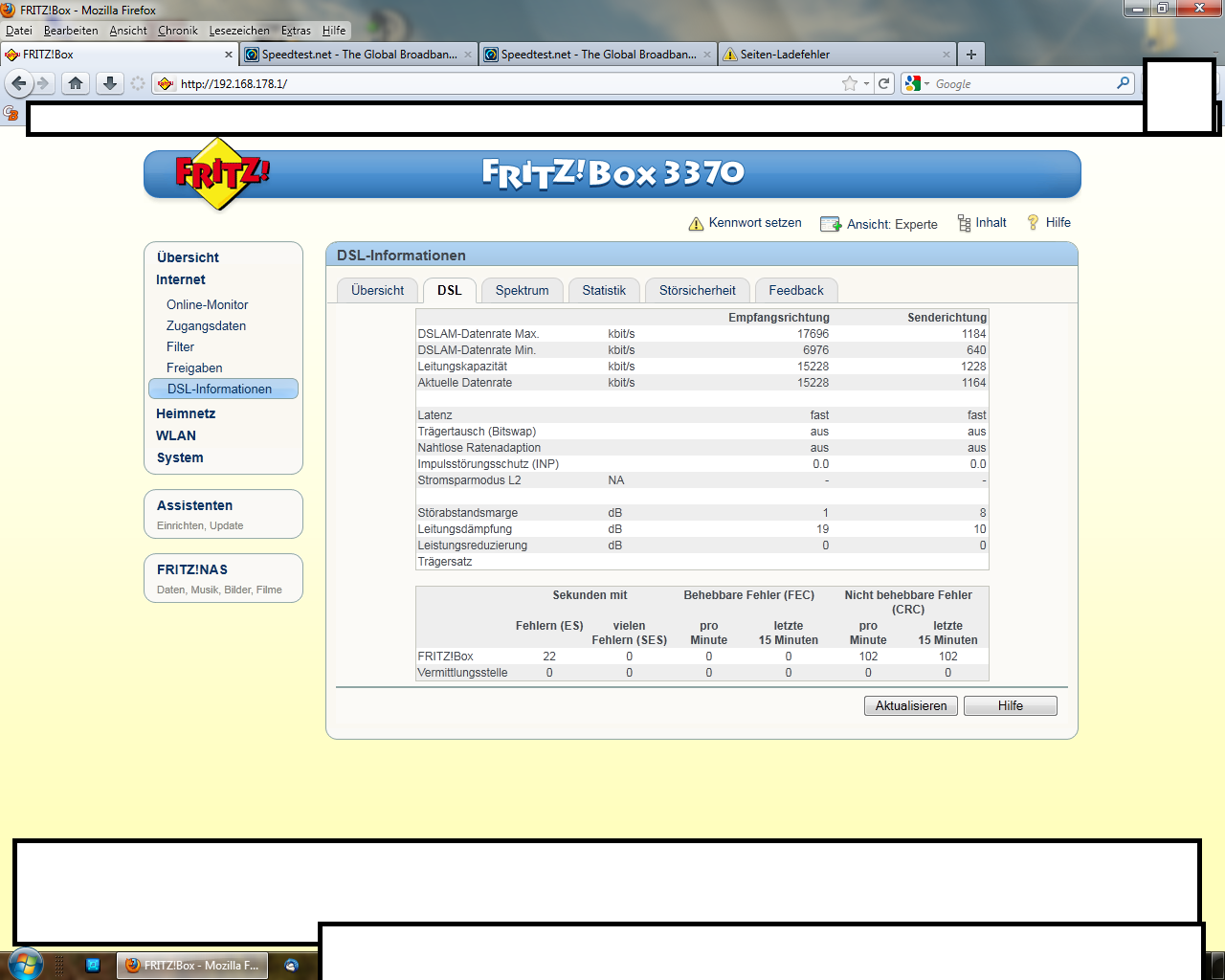Click the Impulsstörungsschutz (INP) label
Viewport: 1225px width, 980px height.
tap(488, 464)
